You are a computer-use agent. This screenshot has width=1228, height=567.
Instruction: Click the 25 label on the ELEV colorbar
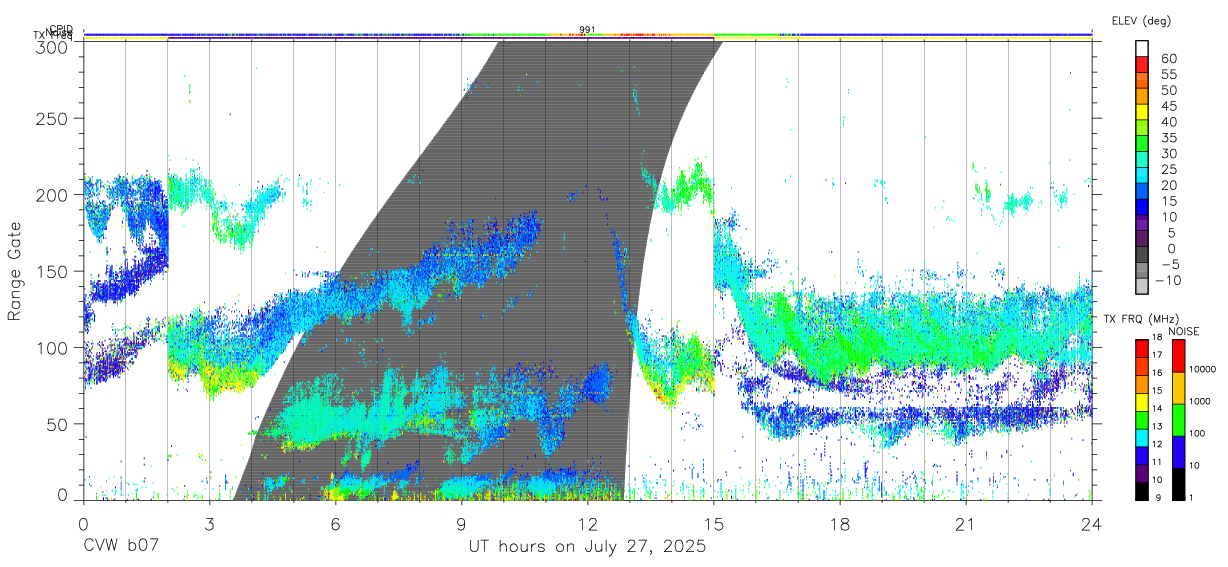tap(1171, 169)
